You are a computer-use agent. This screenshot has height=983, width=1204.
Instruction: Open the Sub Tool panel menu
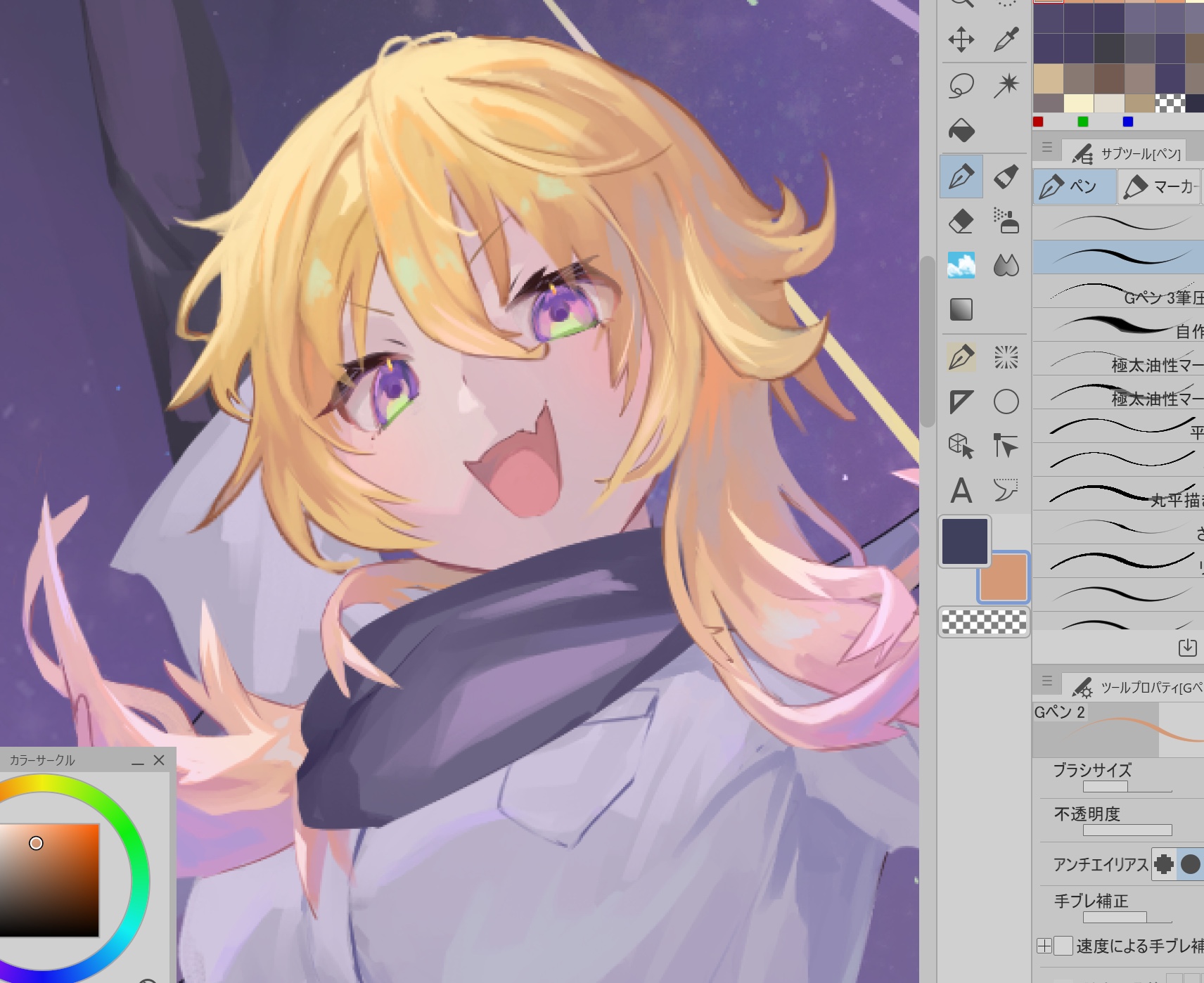tap(1046, 148)
